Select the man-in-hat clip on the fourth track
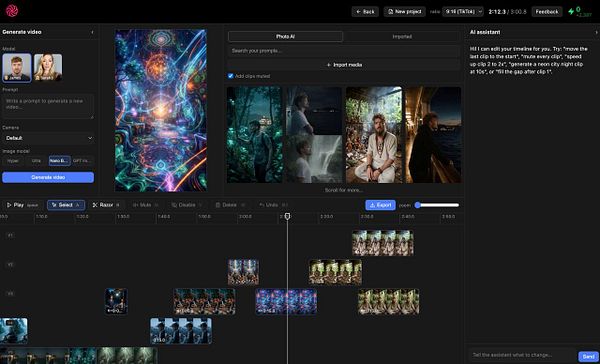The image size is (600, 364). point(181,330)
